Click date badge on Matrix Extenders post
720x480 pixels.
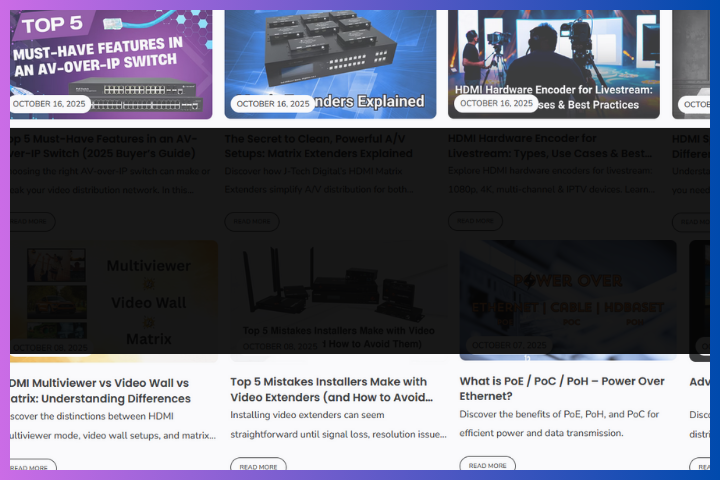273,104
